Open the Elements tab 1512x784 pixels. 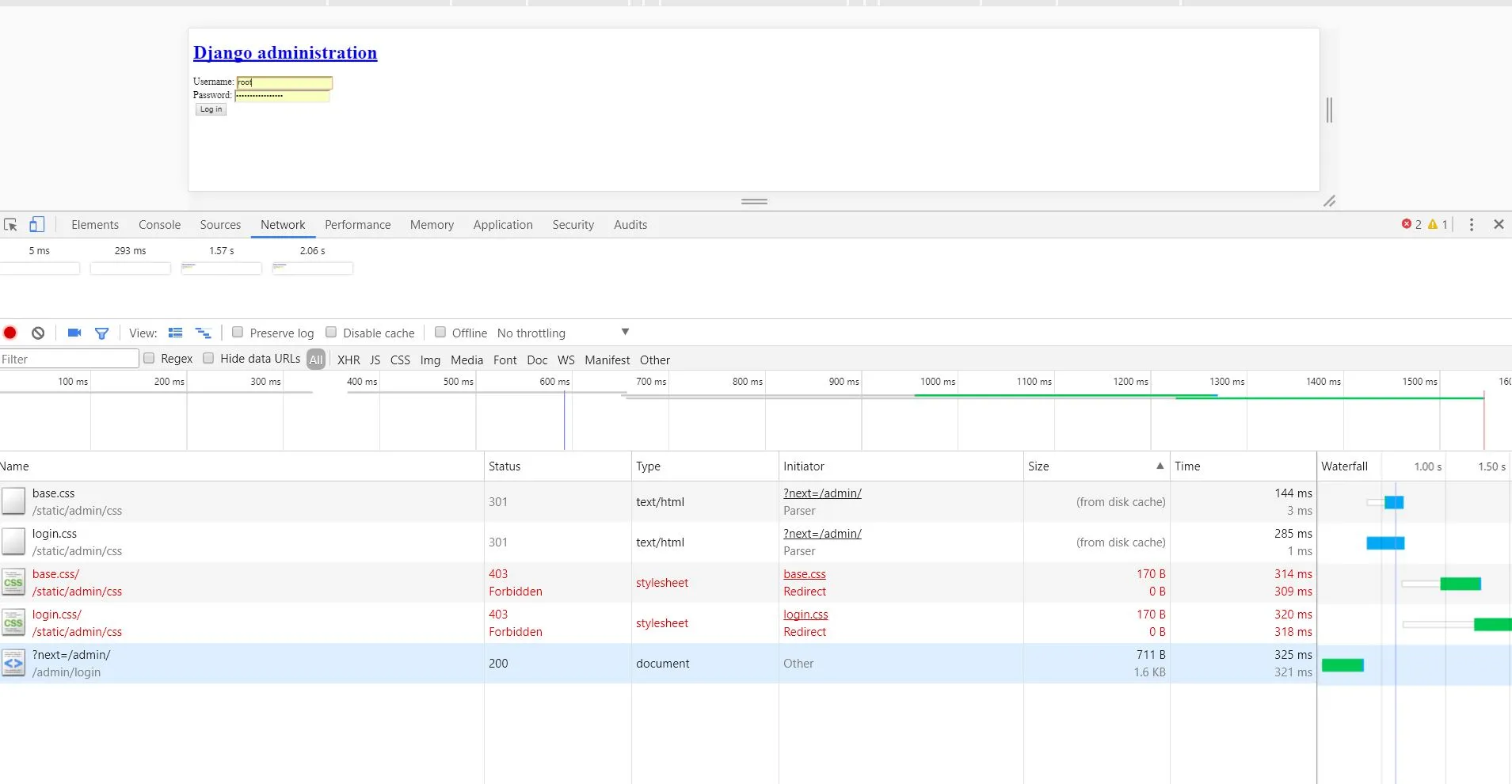(x=95, y=225)
